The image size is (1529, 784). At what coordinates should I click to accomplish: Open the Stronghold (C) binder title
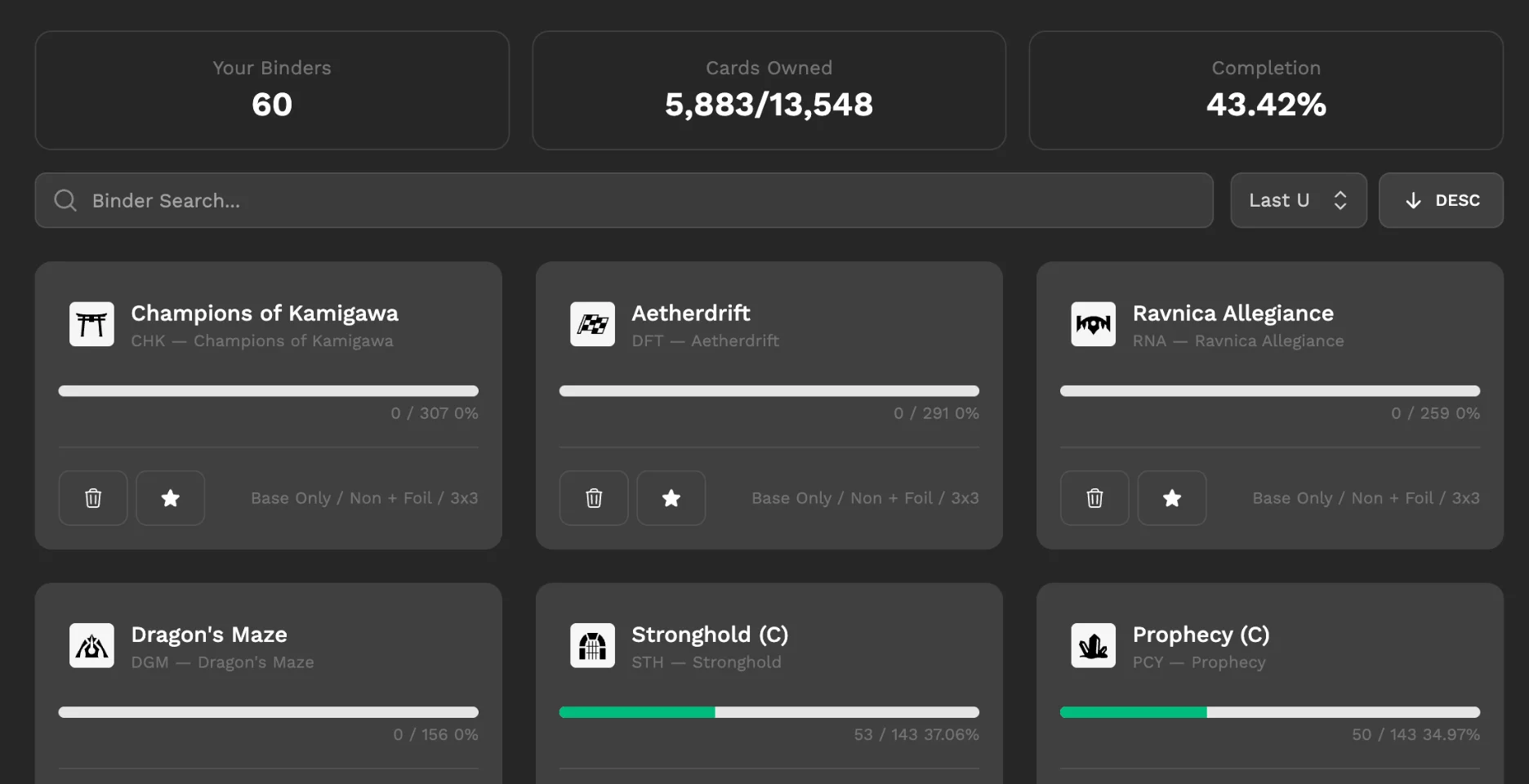(710, 635)
